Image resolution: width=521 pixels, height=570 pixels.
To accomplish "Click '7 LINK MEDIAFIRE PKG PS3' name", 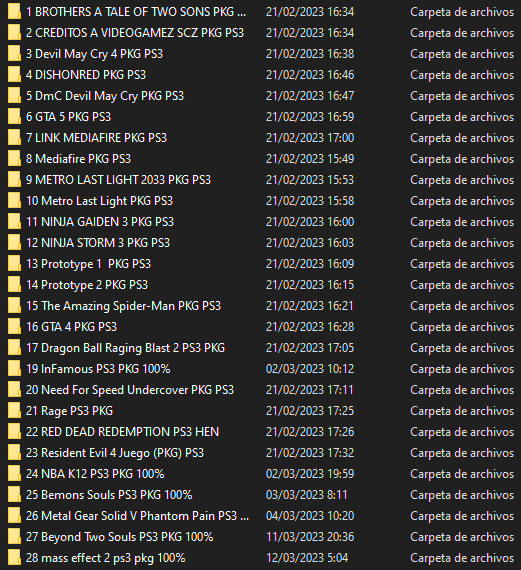I will point(96,138).
